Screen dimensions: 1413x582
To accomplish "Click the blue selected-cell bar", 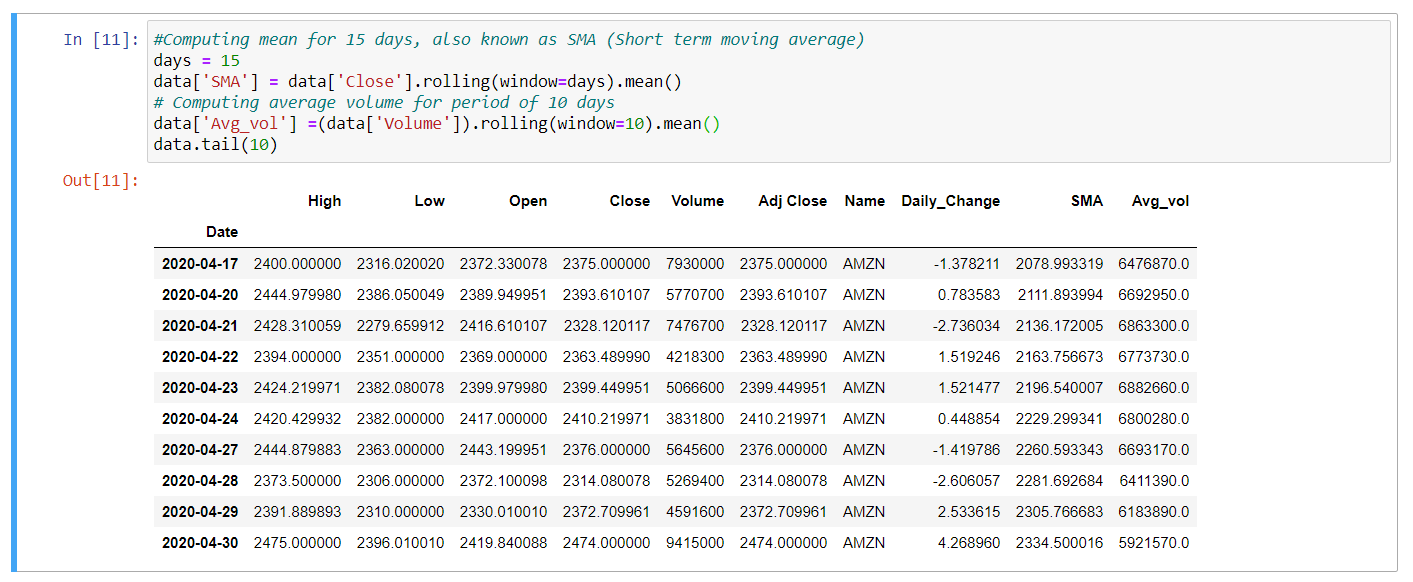I will [x=15, y=292].
